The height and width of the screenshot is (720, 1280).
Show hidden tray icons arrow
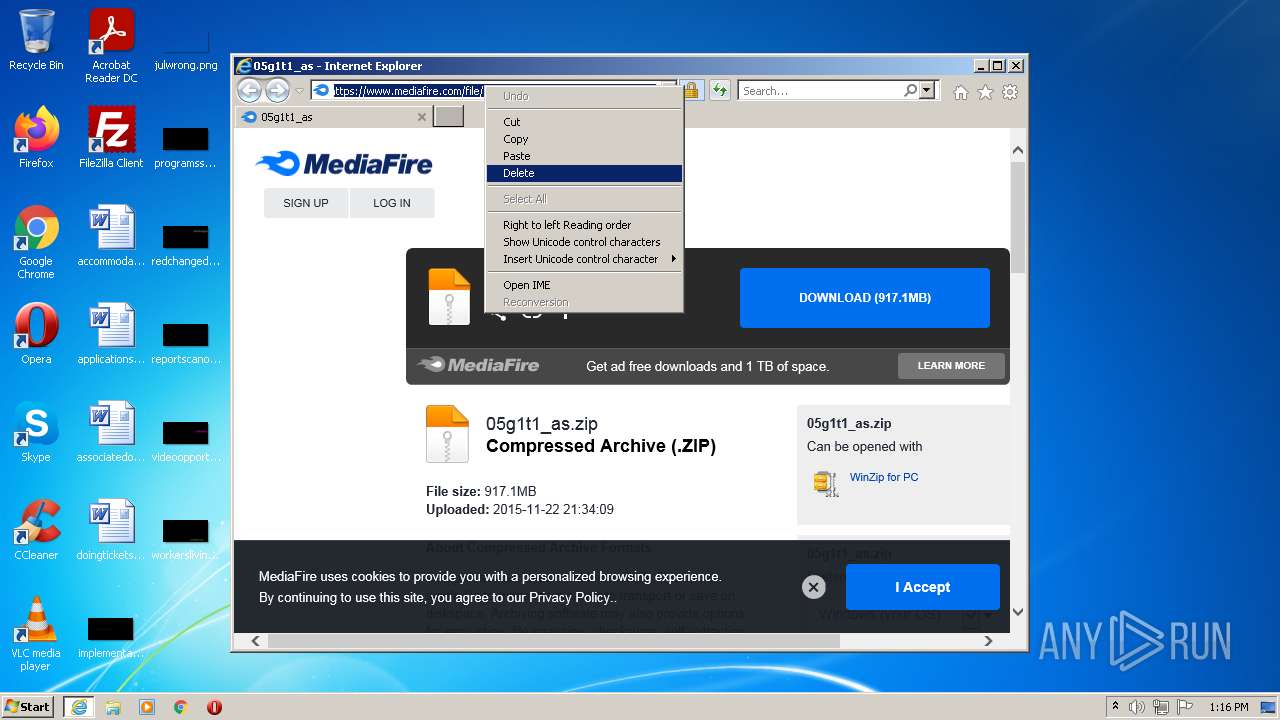click(1115, 707)
